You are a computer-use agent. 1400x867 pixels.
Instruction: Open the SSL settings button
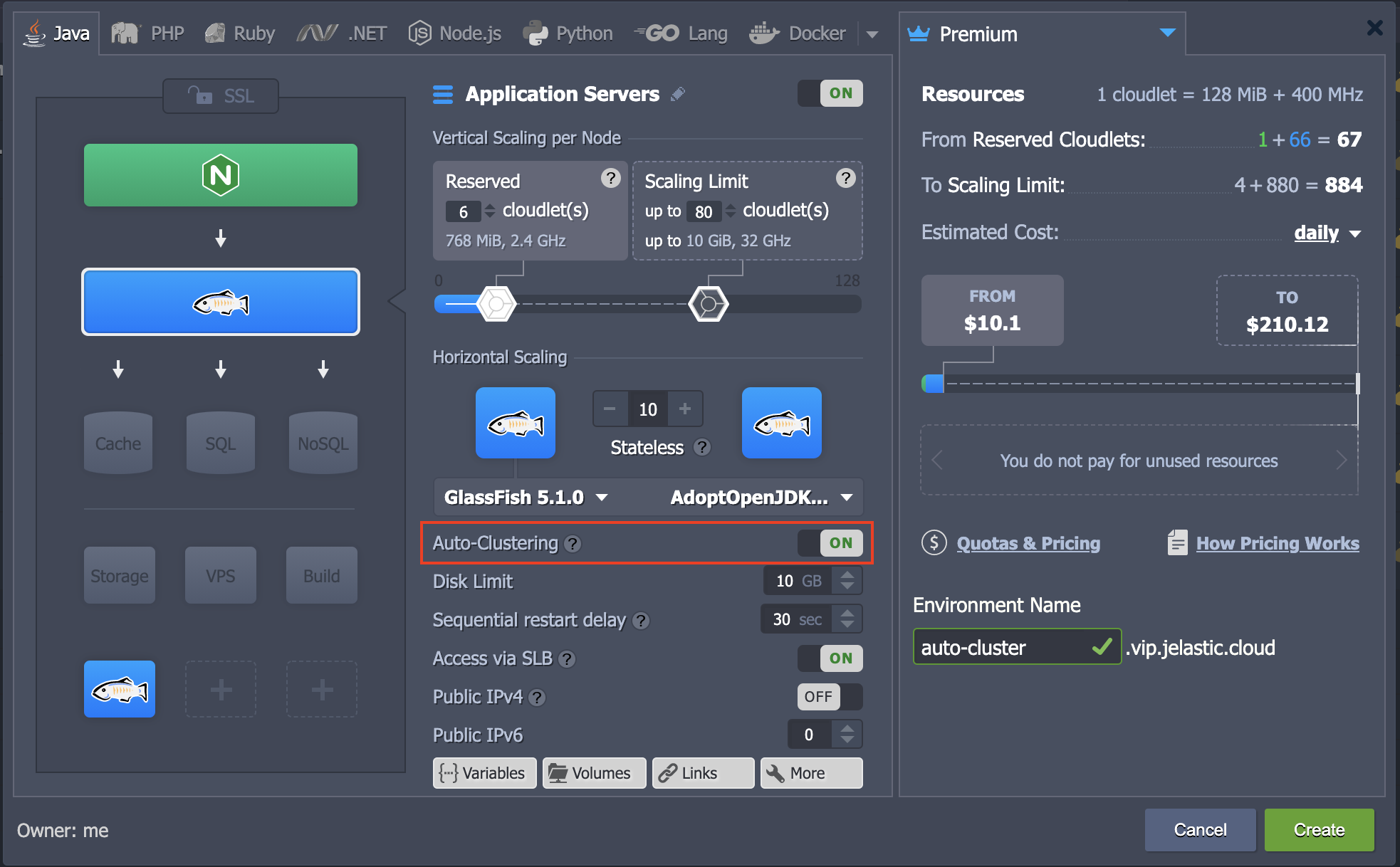pos(221,96)
